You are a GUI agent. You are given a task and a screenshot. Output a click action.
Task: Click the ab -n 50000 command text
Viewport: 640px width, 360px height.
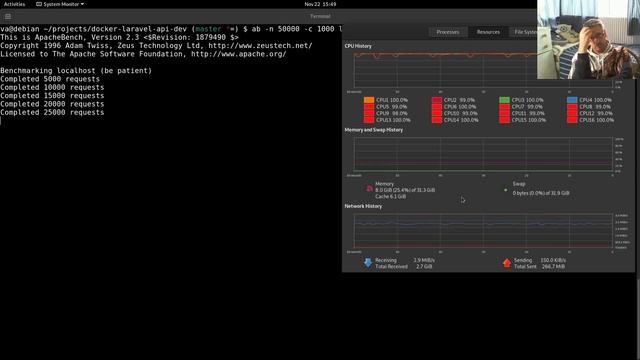coord(297,29)
